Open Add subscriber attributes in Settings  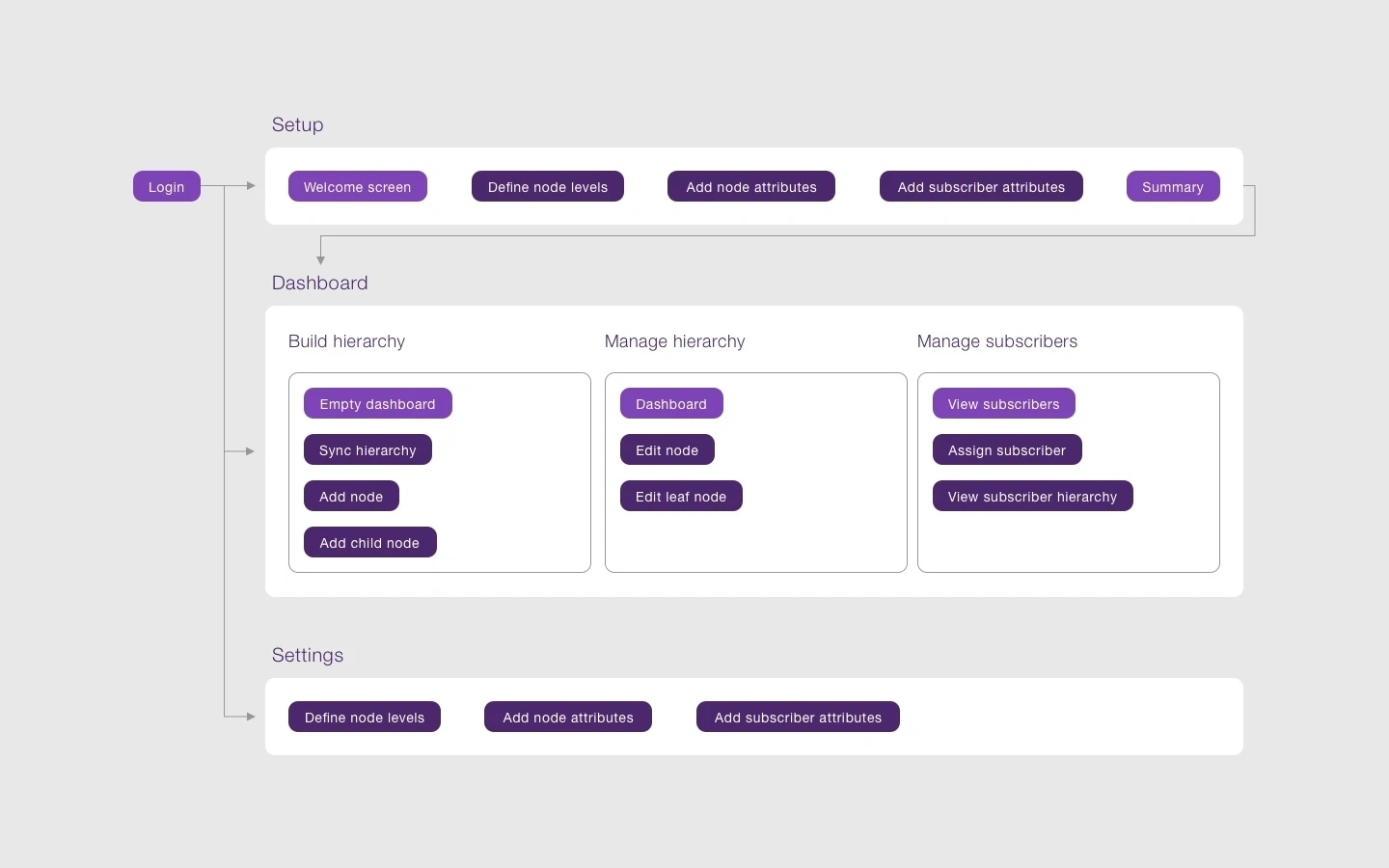click(797, 718)
